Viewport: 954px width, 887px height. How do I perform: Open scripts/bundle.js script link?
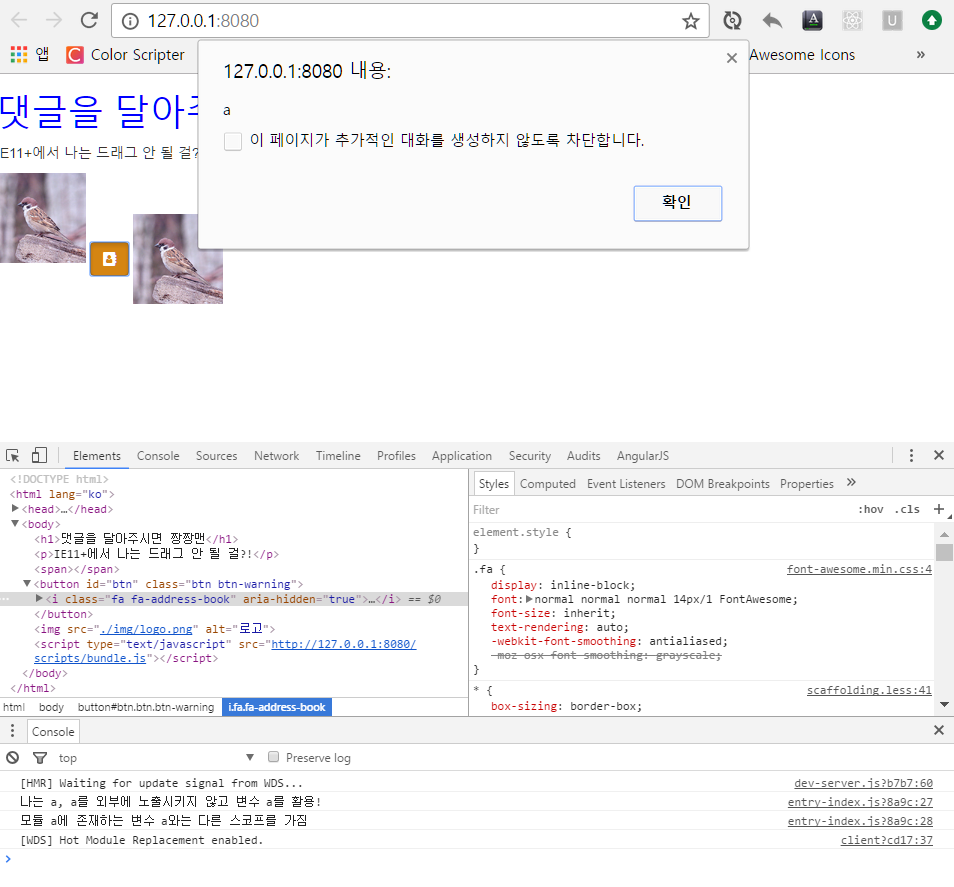tap(225, 651)
